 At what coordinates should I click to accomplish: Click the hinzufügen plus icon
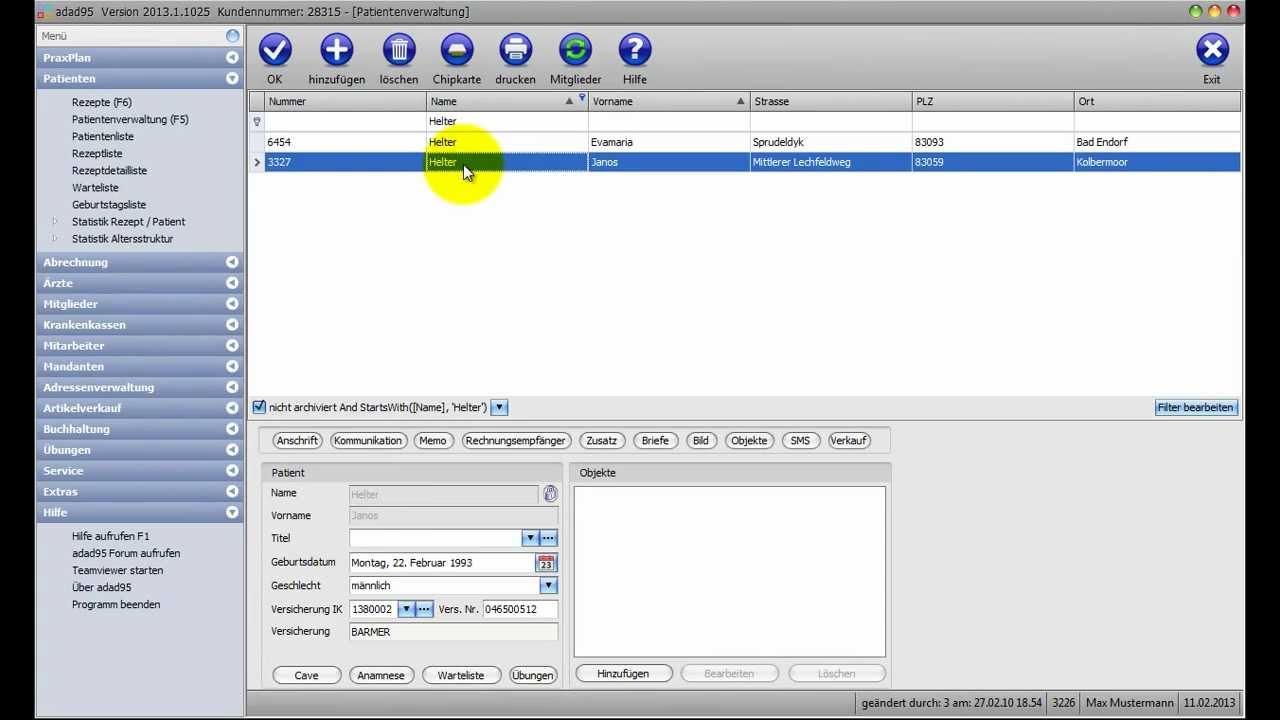point(337,50)
